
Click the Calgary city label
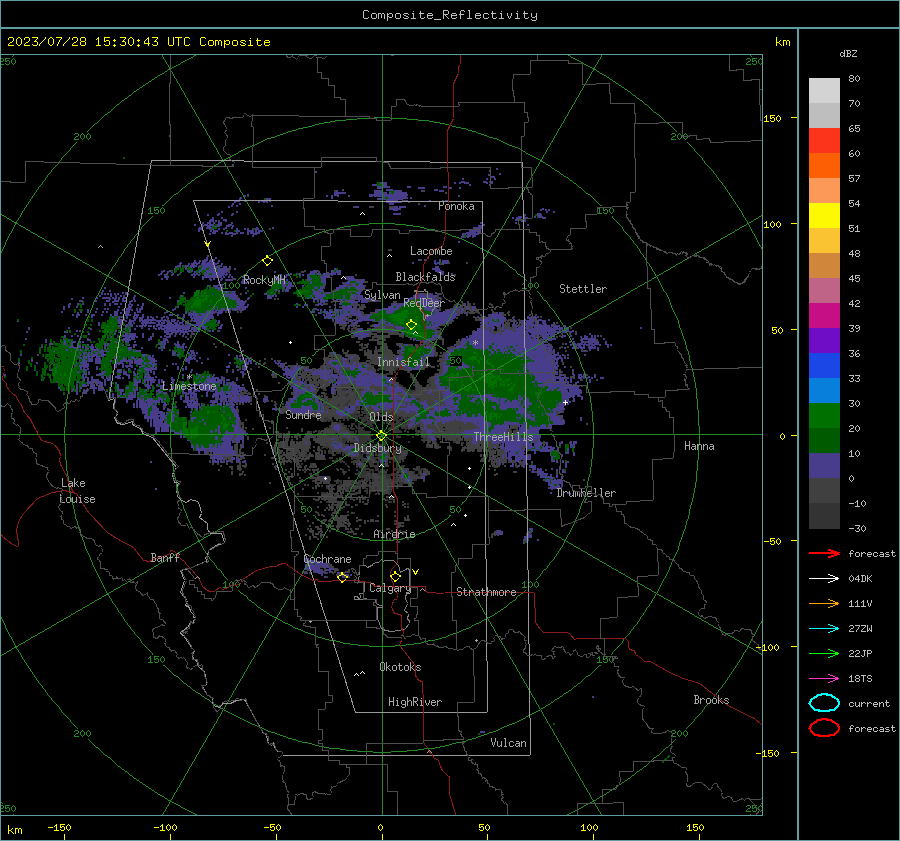click(x=390, y=588)
